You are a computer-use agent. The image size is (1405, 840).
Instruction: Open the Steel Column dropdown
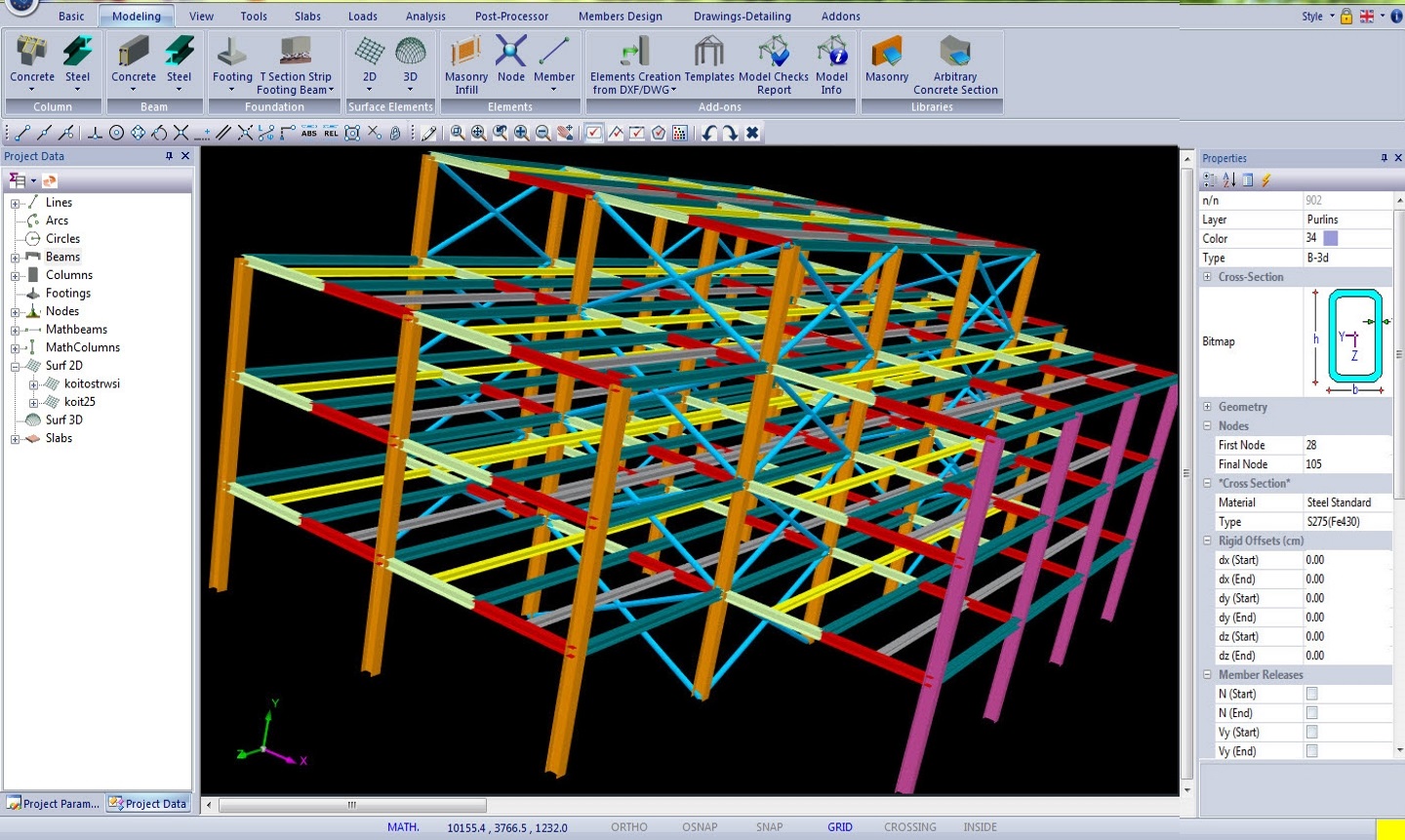pyautogui.click(x=77, y=90)
